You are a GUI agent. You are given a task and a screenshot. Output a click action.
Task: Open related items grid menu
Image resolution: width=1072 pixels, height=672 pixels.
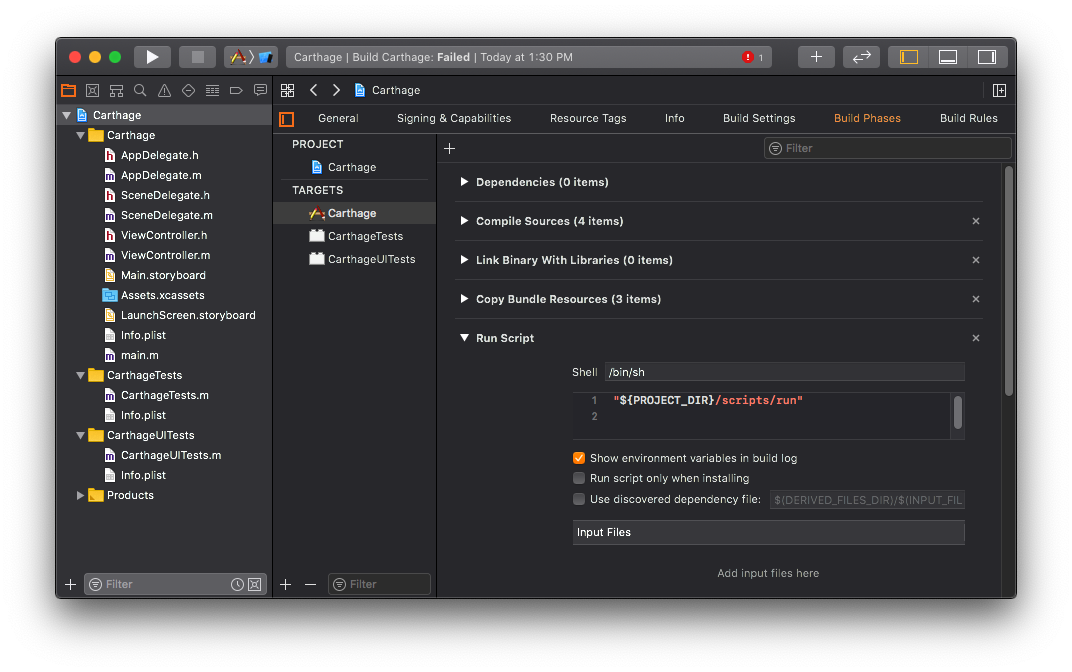click(287, 90)
